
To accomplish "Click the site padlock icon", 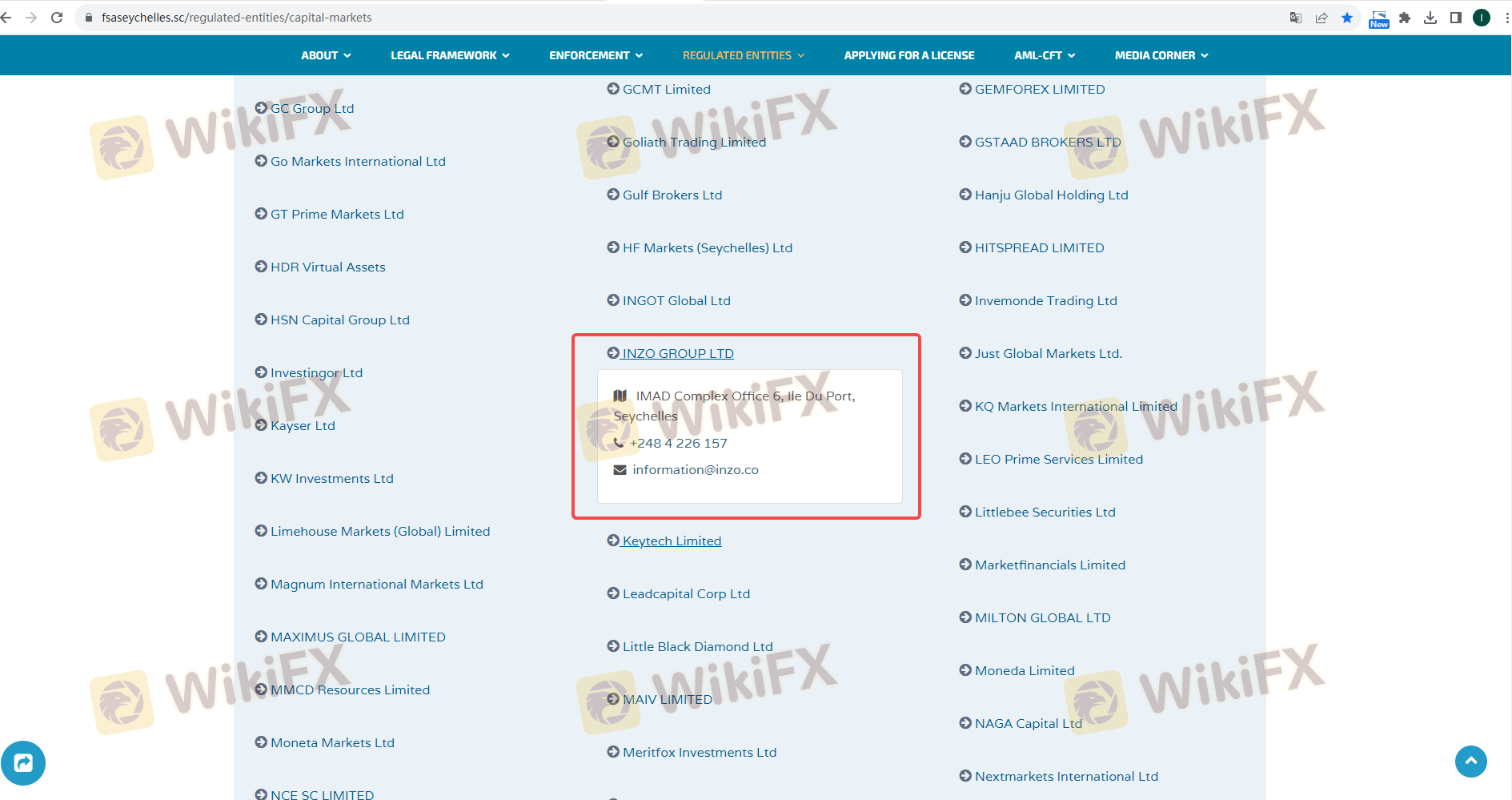I will [89, 18].
